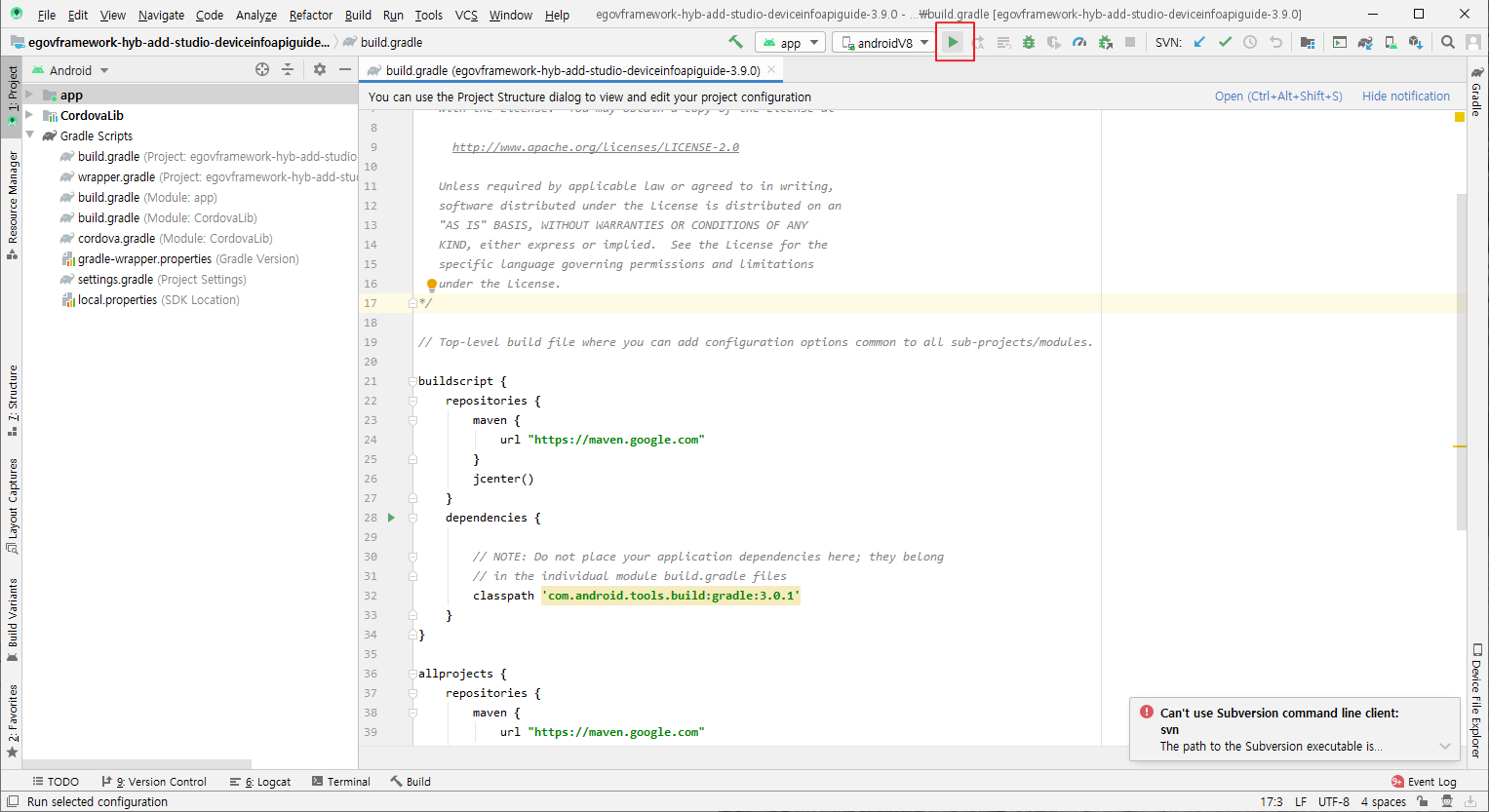
Task: Start debugging with the Debug bug icon
Action: click(x=1028, y=42)
